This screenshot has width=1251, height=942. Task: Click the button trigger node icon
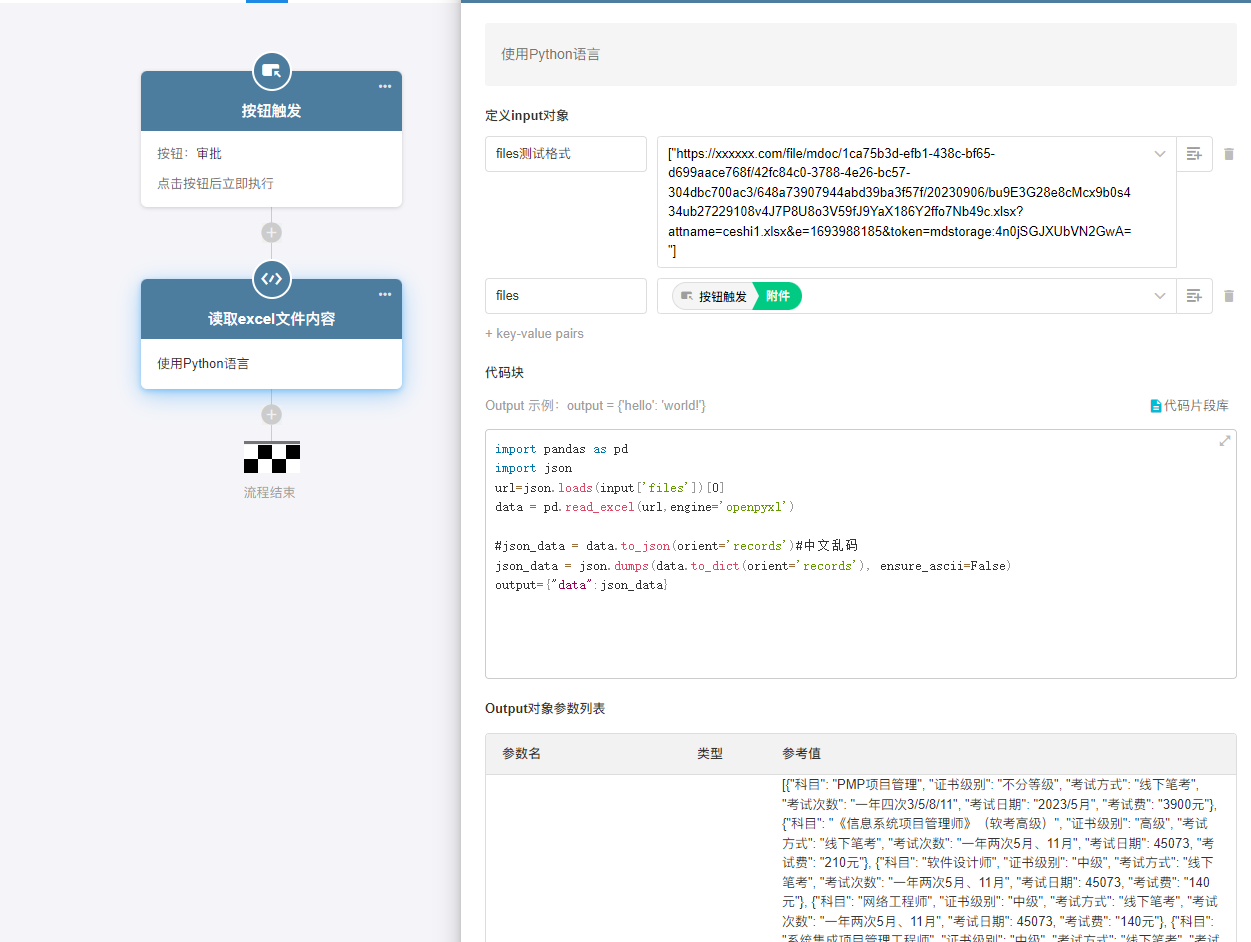271,71
